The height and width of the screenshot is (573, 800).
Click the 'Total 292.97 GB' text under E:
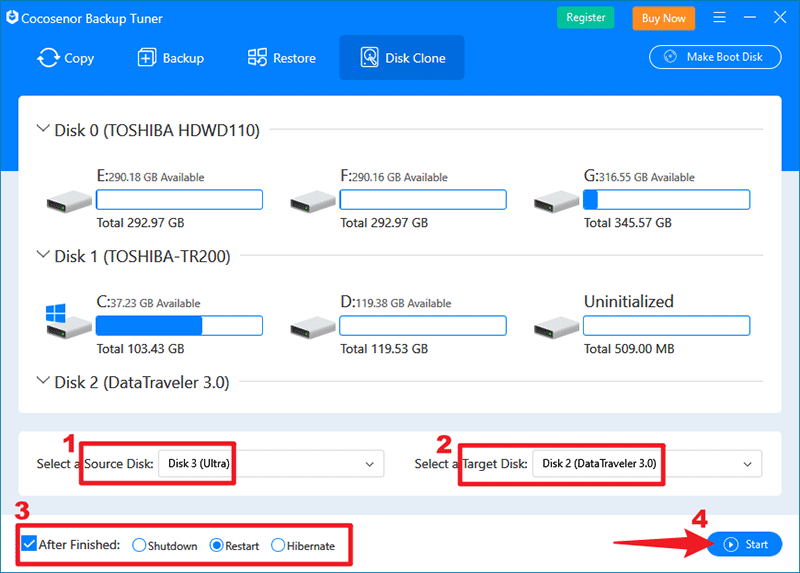(140, 223)
